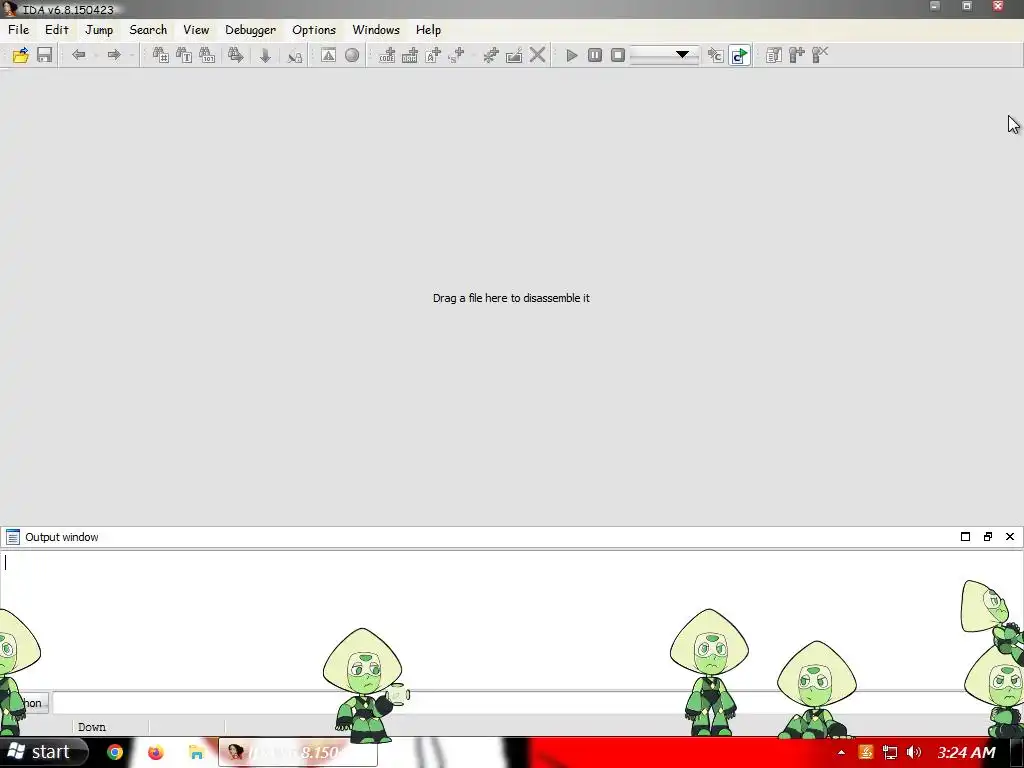Click the icon right of debugger dropdown

coord(716,56)
